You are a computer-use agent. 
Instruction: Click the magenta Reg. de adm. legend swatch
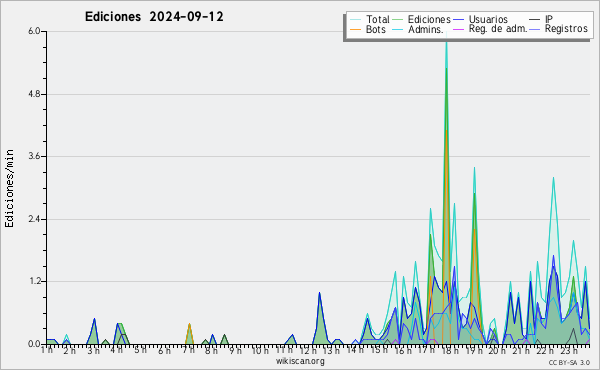[458, 29]
